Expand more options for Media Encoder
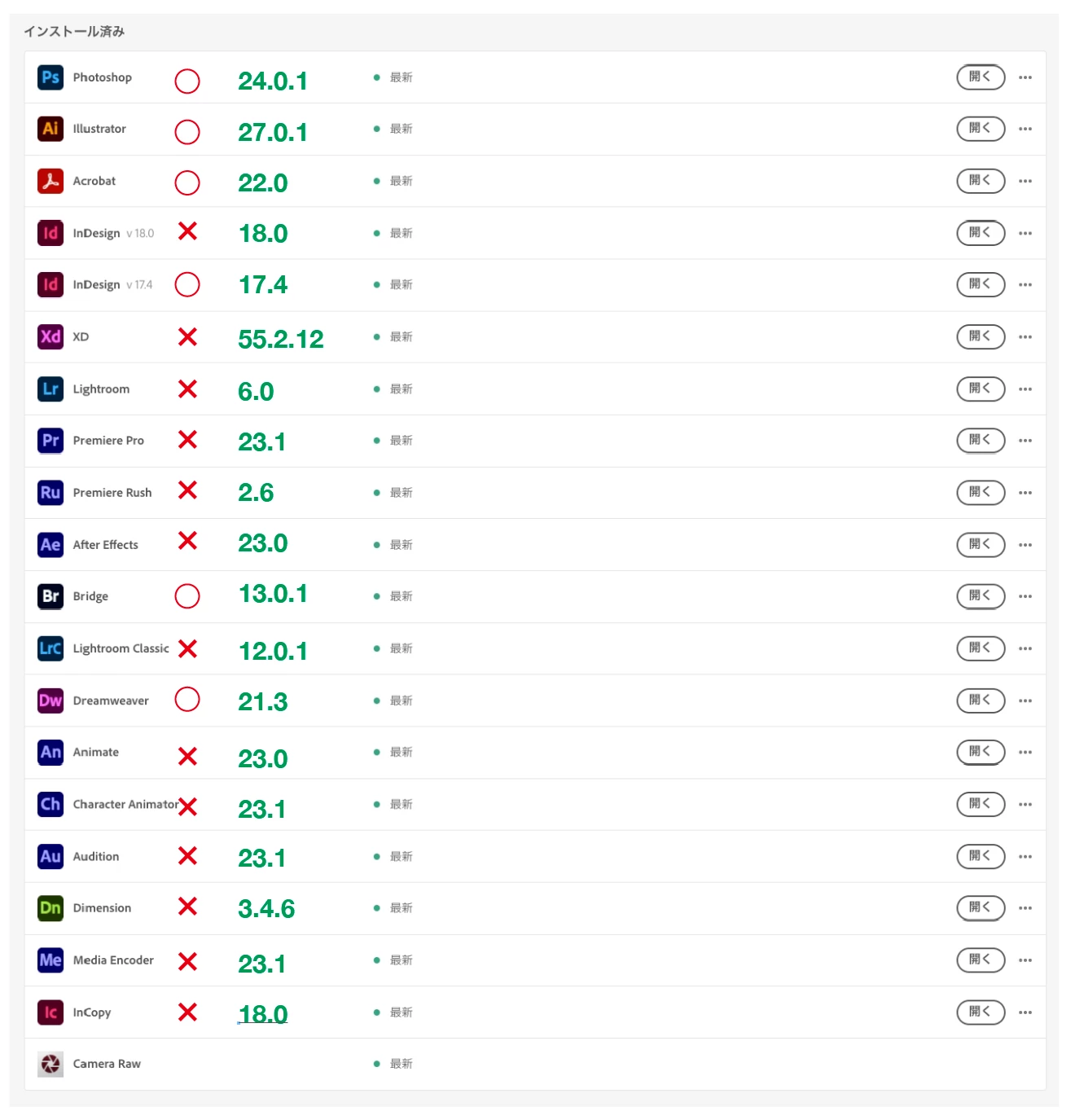 tap(1025, 960)
